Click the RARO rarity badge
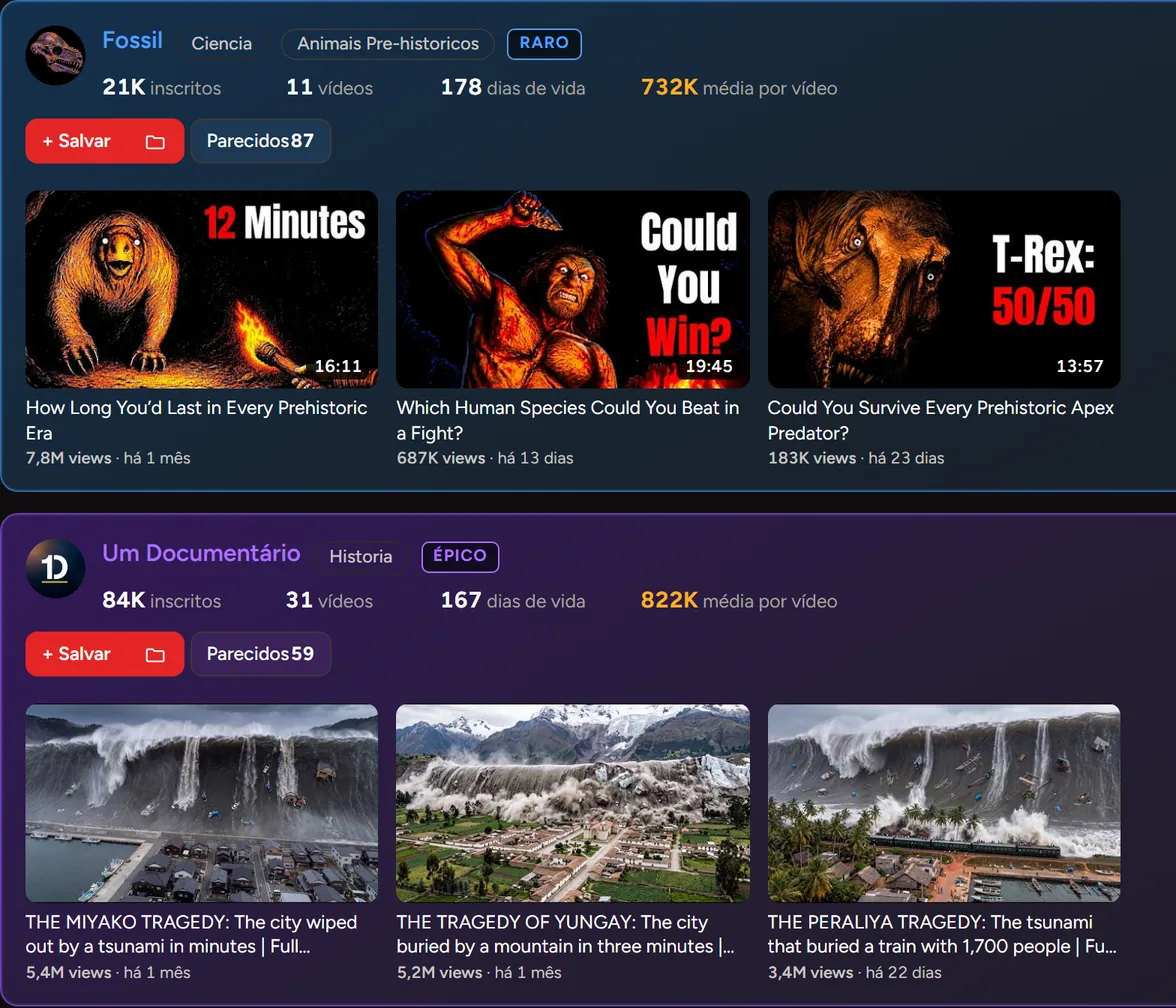The height and width of the screenshot is (1008, 1176). (x=544, y=44)
